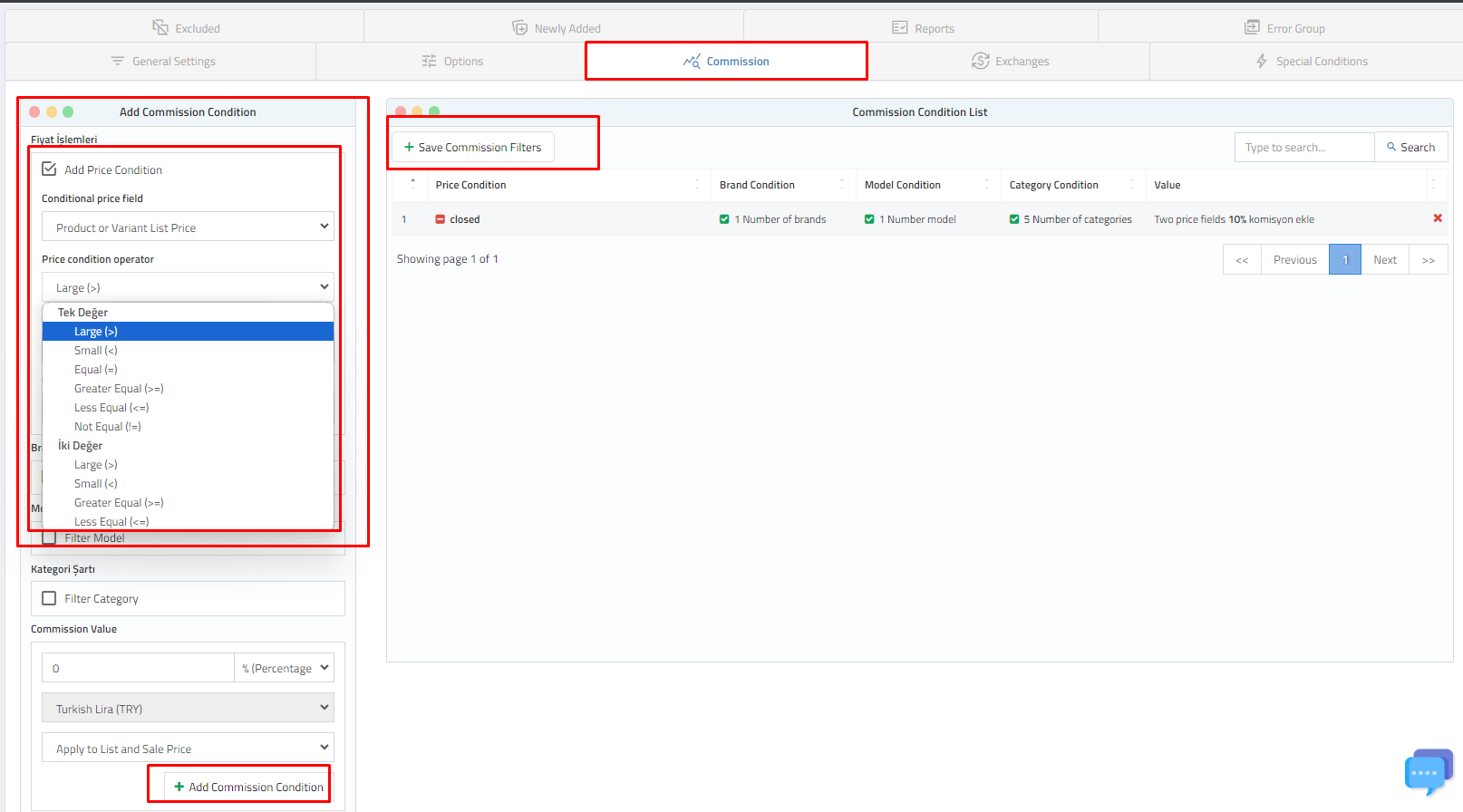Click the red delete X in the commission row
The image size is (1463, 812).
pos(1437,218)
